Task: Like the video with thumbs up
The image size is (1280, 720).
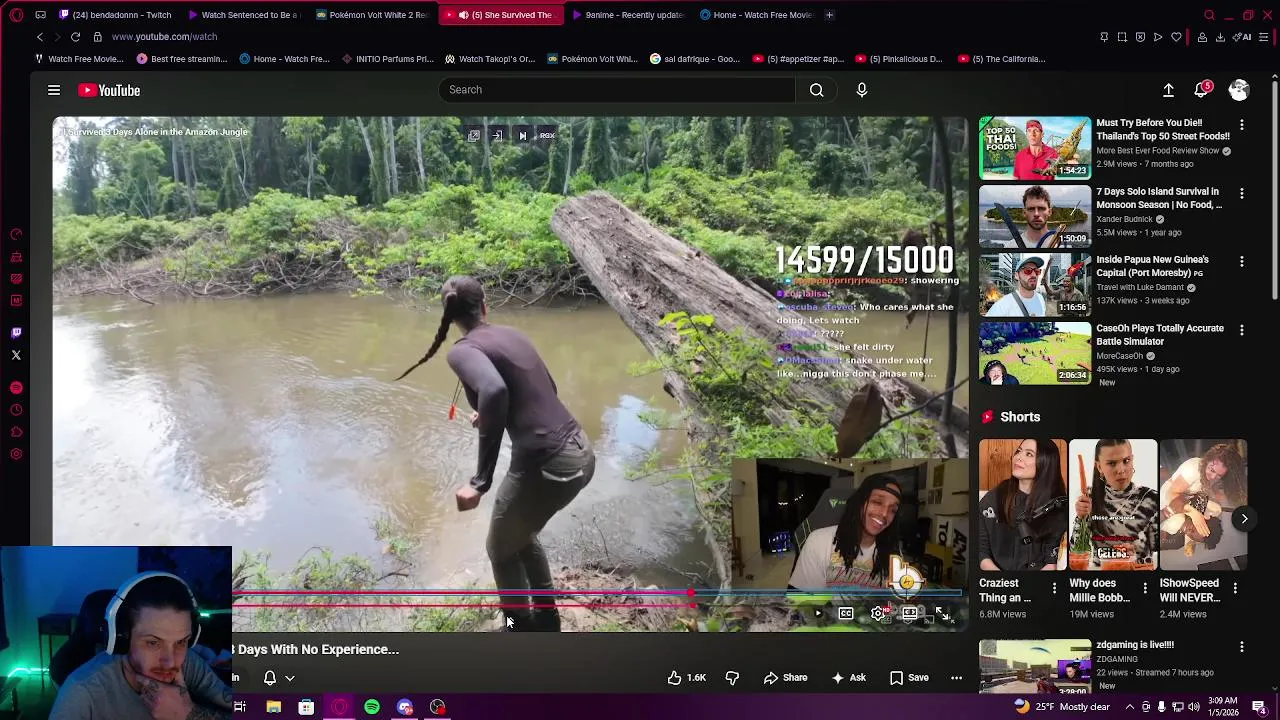Action: (687, 678)
